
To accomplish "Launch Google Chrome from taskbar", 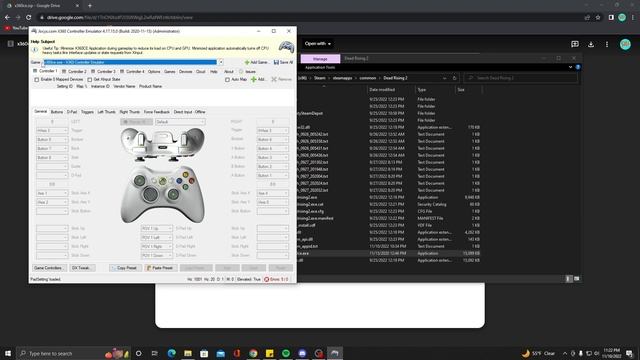I will (x=253, y=353).
